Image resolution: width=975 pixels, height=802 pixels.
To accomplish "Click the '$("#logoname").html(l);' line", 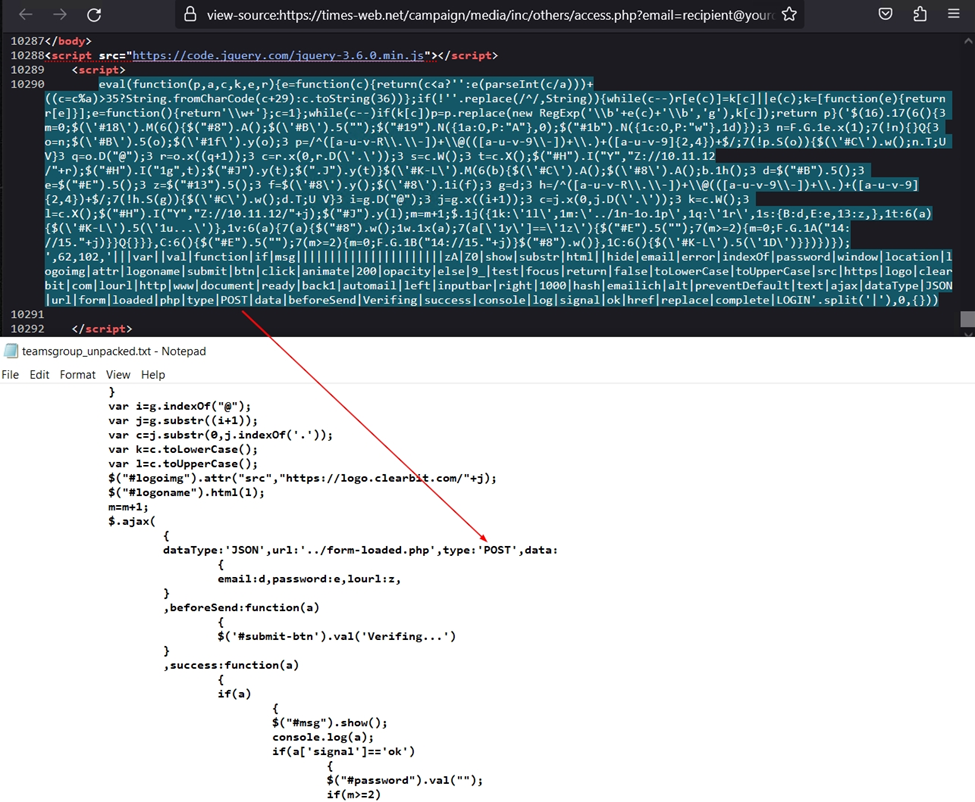I will tap(186, 492).
